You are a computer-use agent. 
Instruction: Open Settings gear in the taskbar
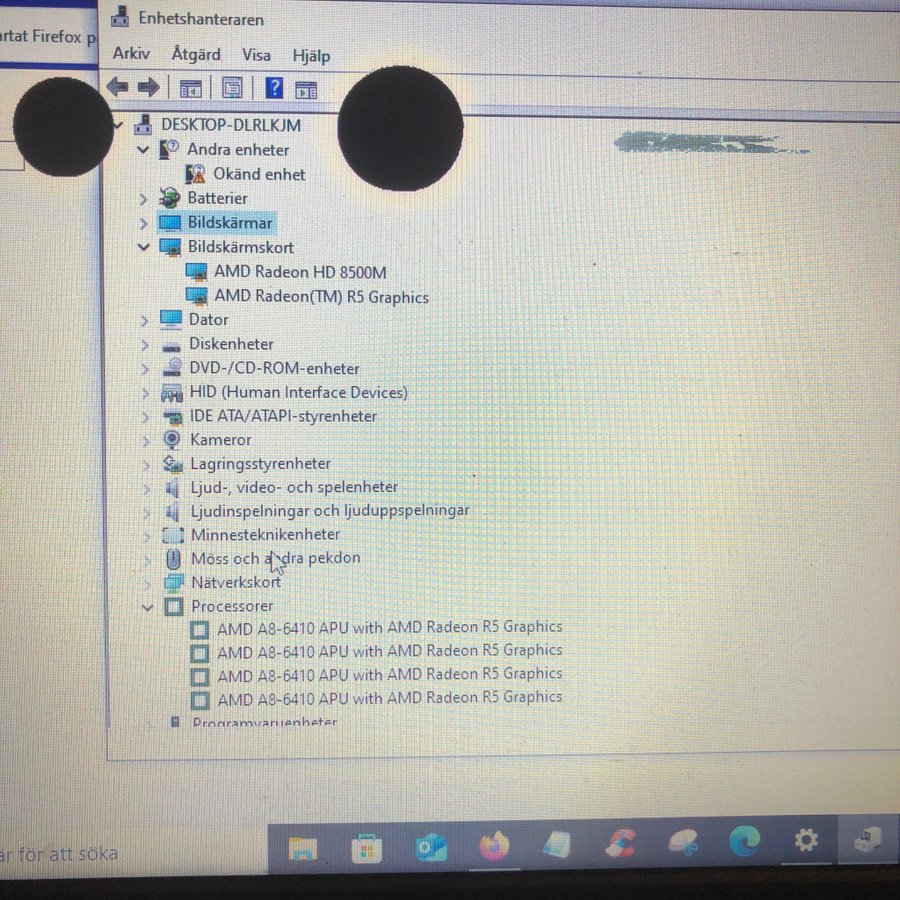point(806,840)
